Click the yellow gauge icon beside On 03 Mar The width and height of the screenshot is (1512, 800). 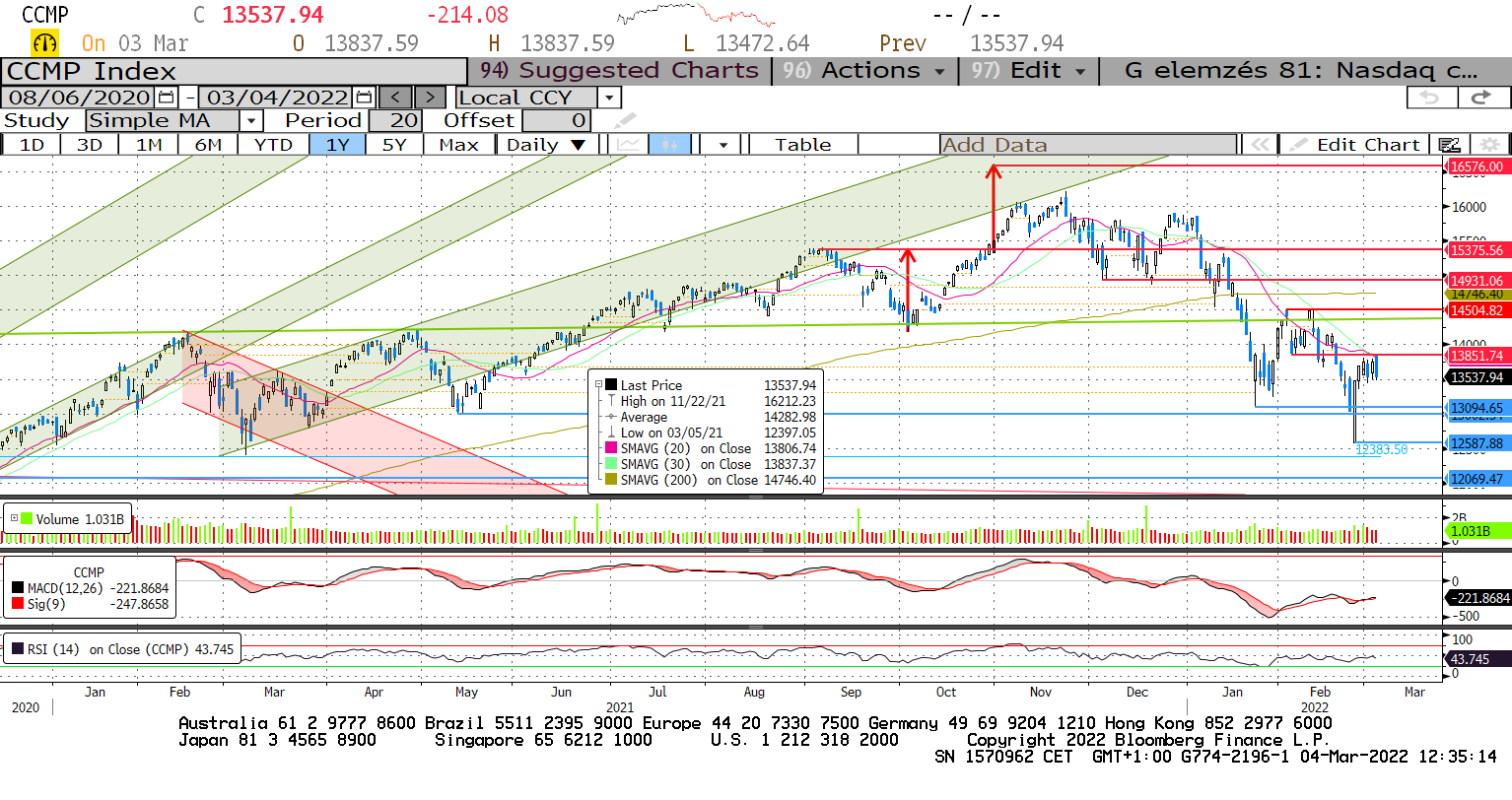[45, 43]
